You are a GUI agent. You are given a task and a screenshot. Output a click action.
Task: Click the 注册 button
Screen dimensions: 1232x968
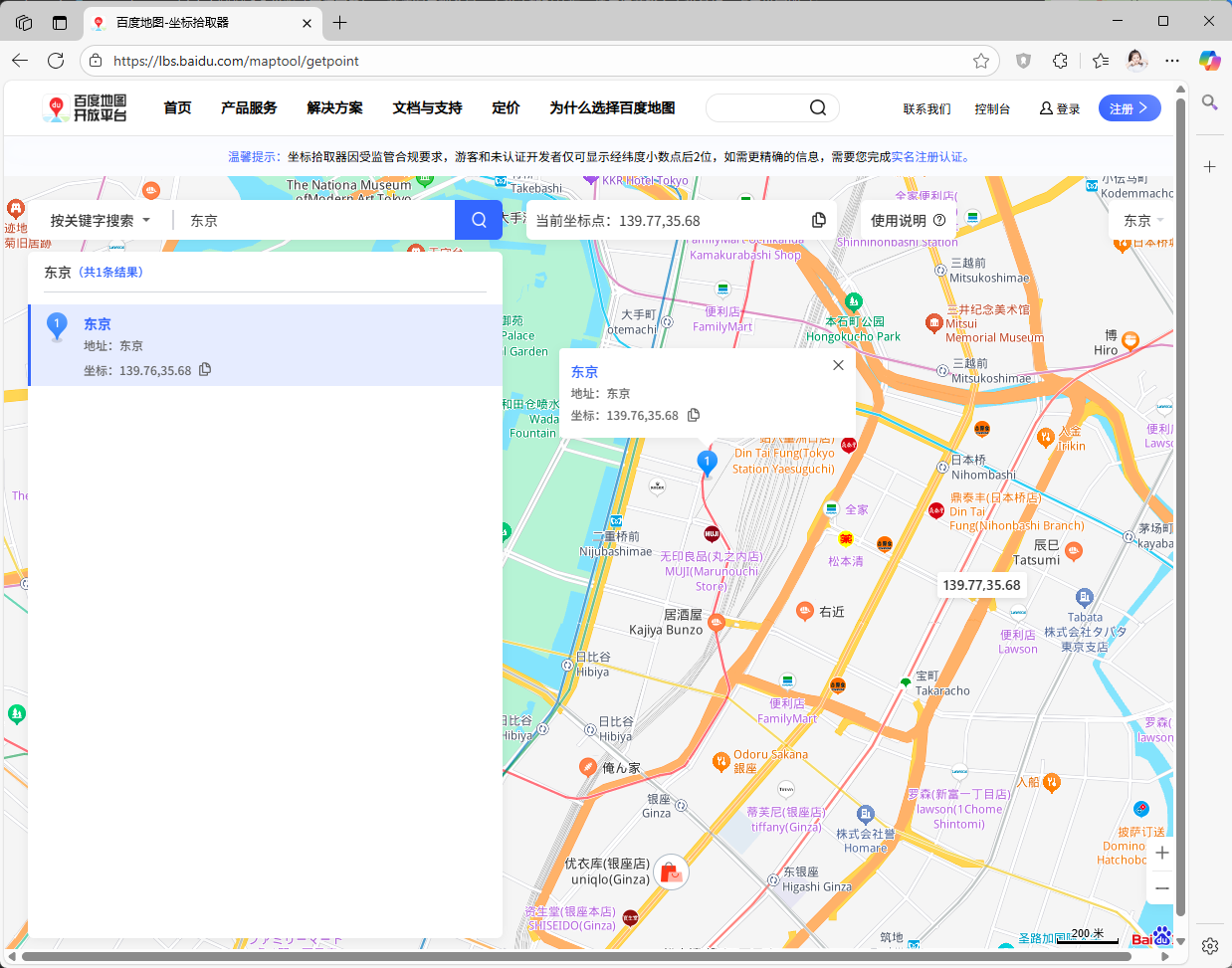pos(1129,108)
